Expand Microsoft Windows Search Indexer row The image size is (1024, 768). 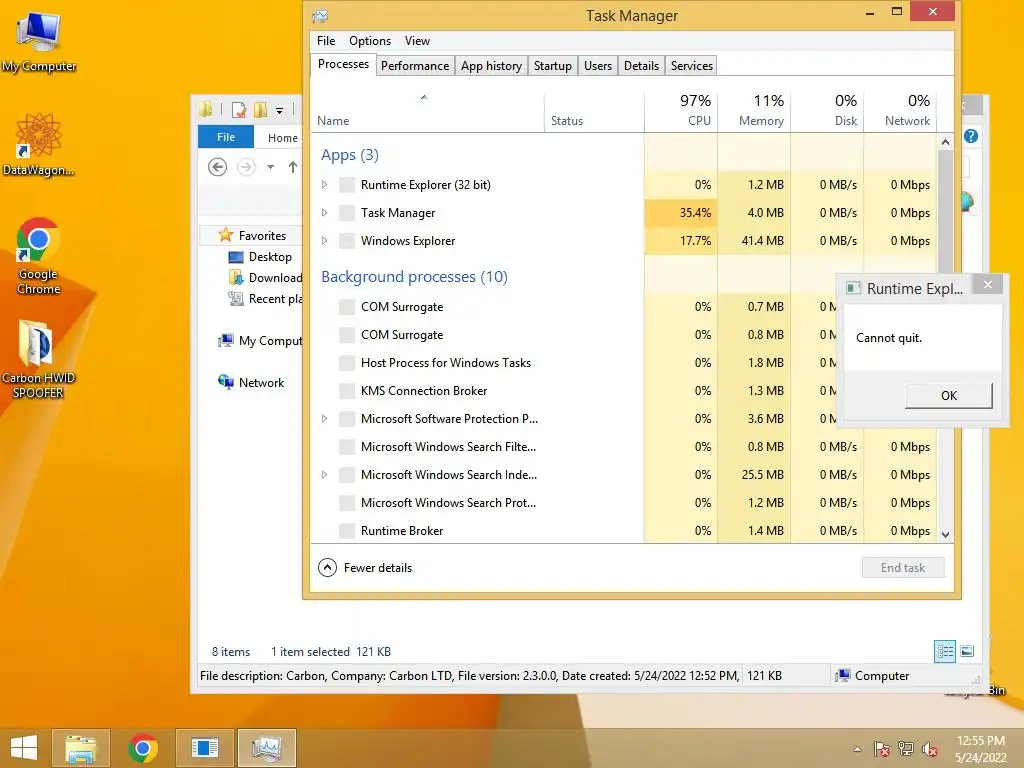pyautogui.click(x=325, y=475)
